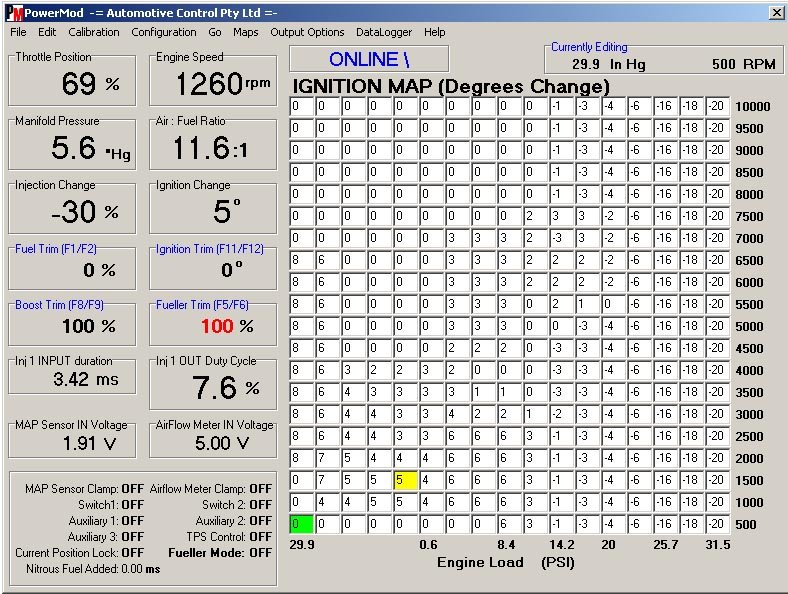The height and width of the screenshot is (594, 788).
Task: Open the Configuration menu
Action: [164, 32]
